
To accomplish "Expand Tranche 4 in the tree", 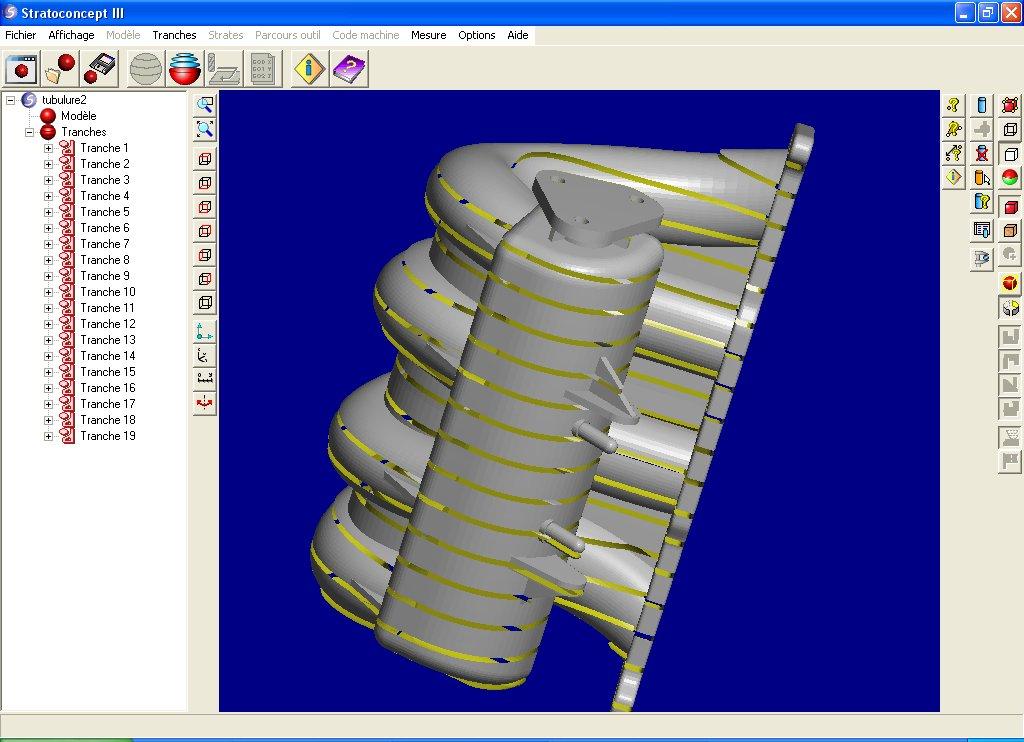I will click(x=48, y=196).
